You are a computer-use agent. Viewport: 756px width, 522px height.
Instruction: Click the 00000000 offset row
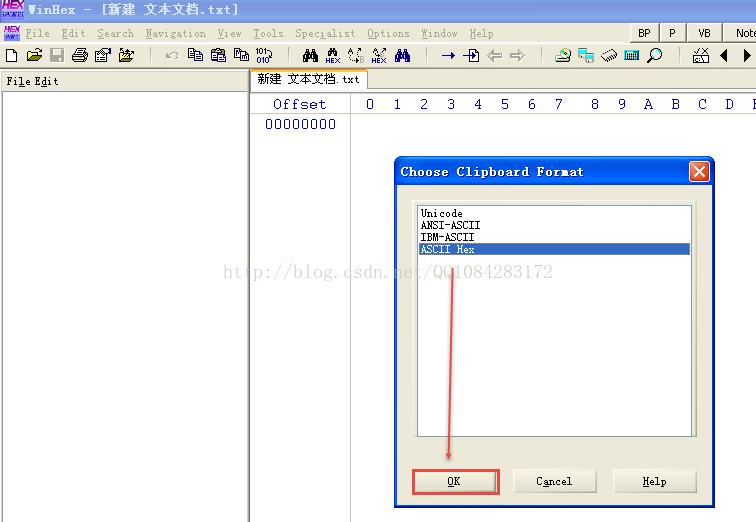pos(300,124)
